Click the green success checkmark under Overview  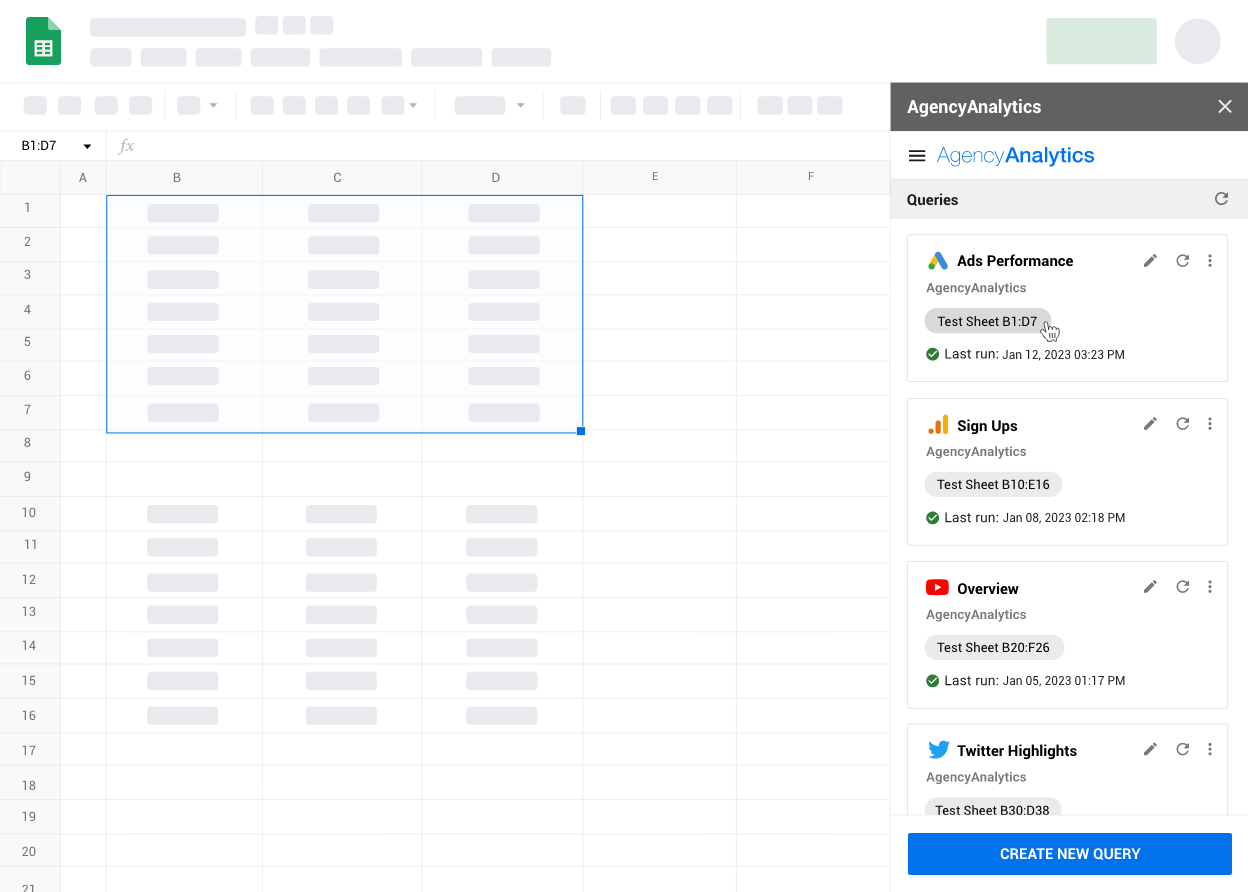coord(932,680)
